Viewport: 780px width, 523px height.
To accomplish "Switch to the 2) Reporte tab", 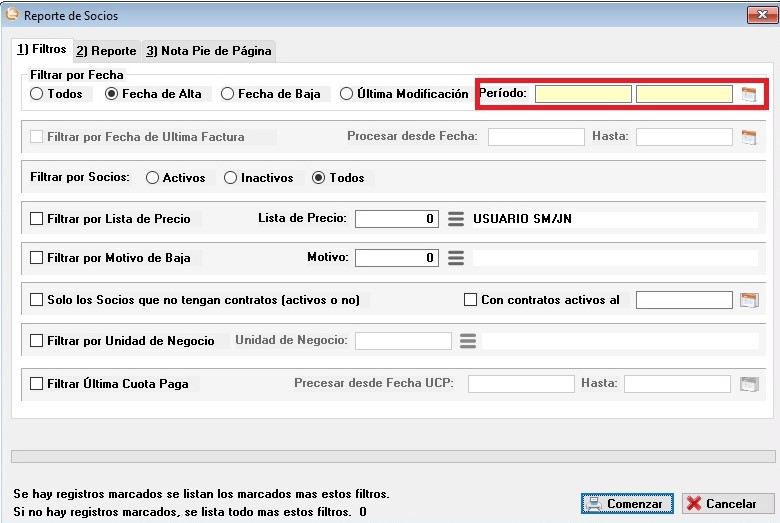I will [106, 50].
